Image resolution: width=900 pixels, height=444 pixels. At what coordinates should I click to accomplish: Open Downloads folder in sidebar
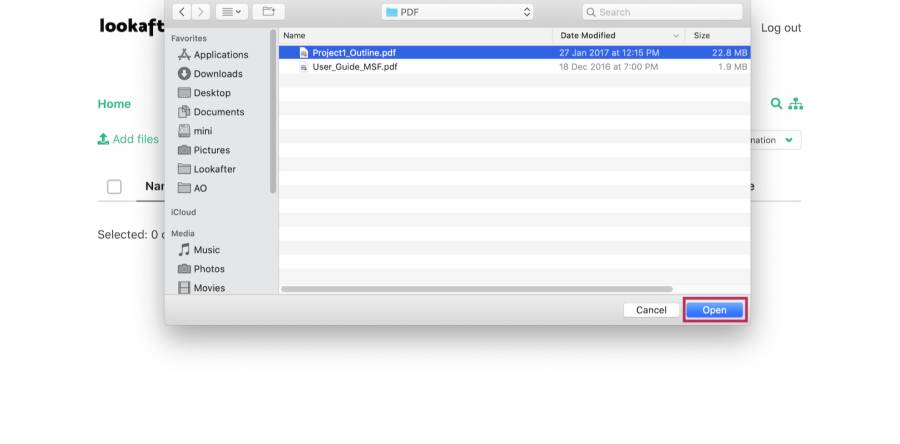[x=217, y=74]
